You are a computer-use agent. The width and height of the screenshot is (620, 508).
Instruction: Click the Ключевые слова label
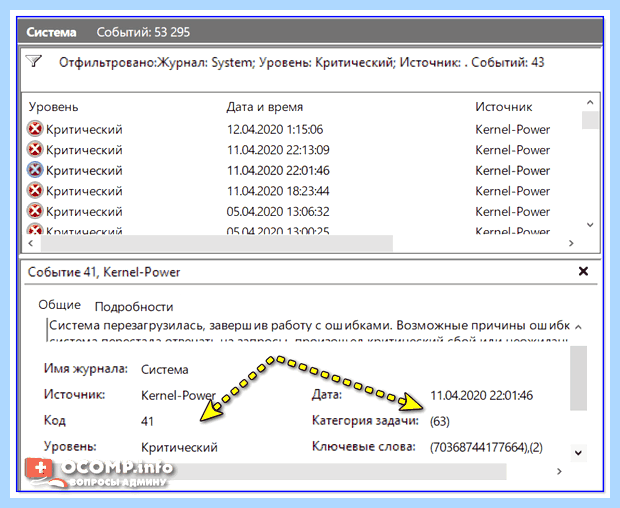[363, 446]
